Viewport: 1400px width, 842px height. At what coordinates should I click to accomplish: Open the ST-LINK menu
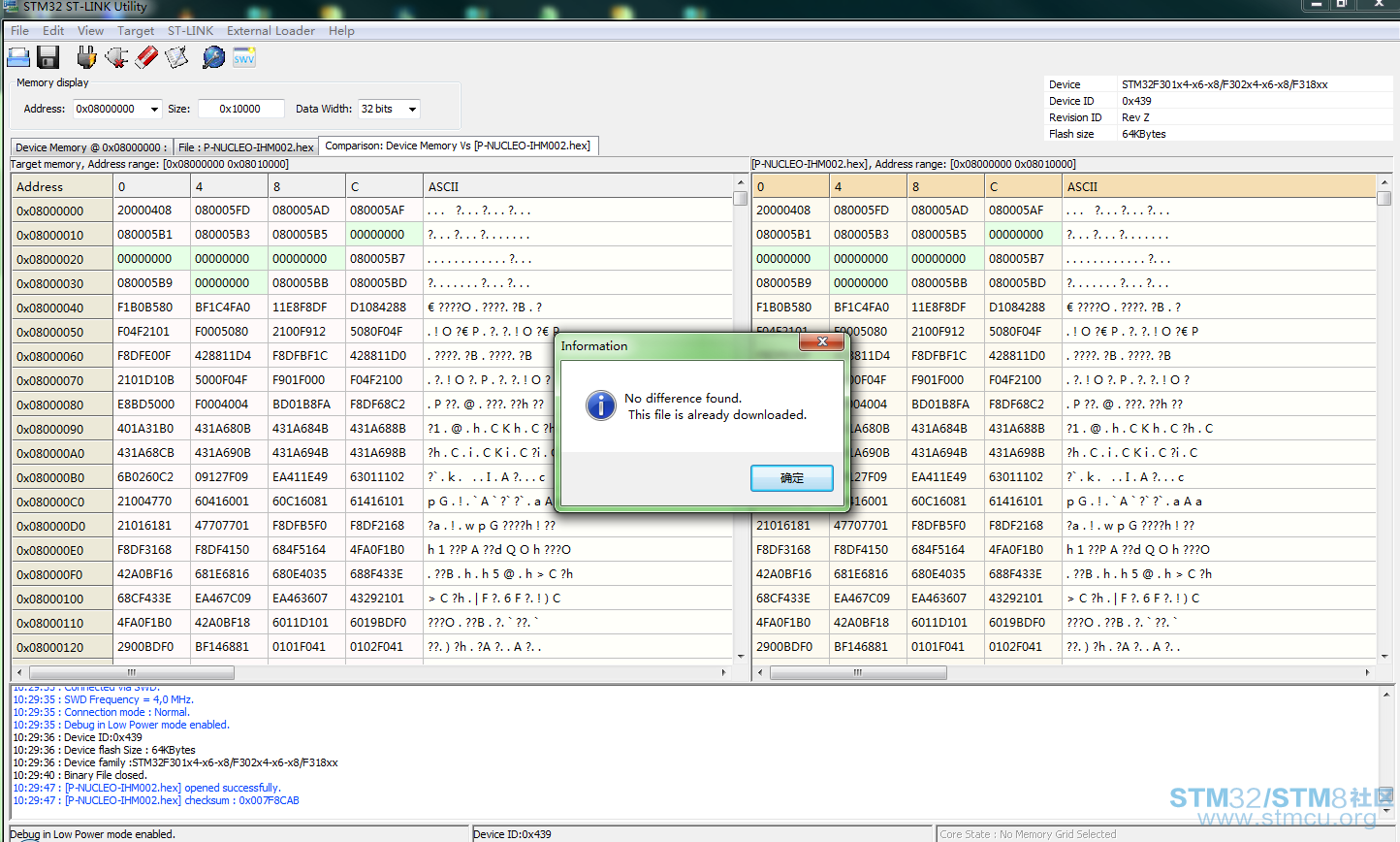pyautogui.click(x=190, y=31)
